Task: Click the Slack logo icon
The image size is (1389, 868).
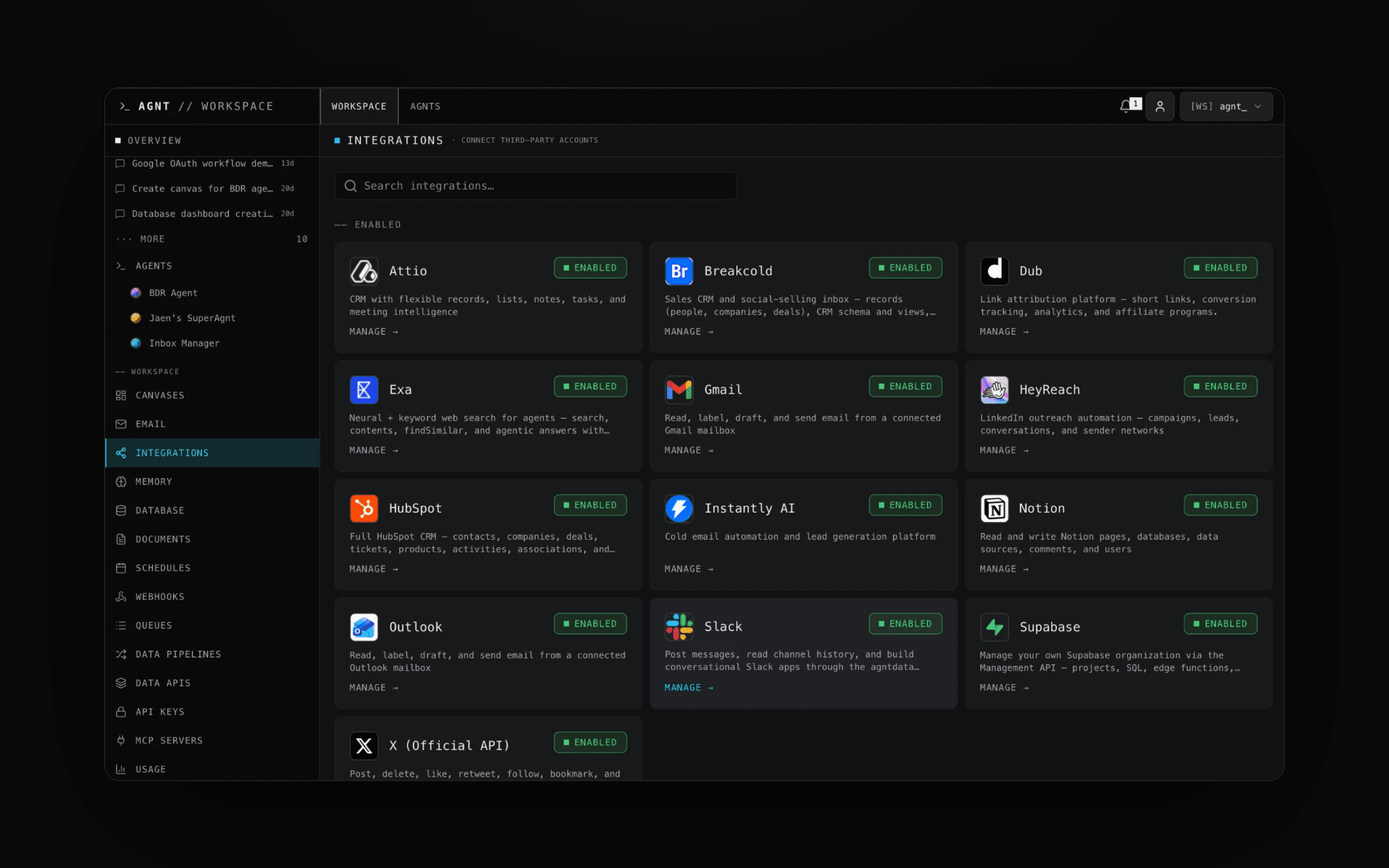Action: click(679, 627)
